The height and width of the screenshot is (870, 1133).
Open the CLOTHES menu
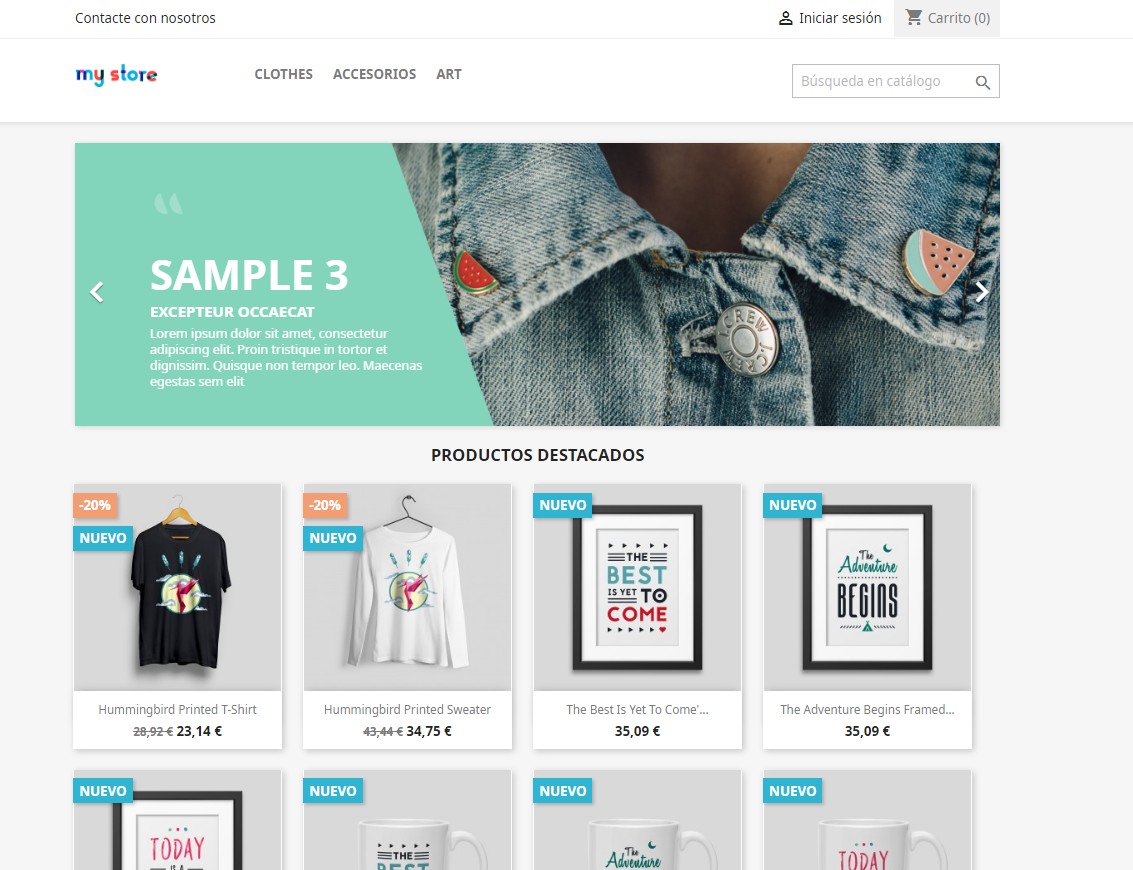(283, 74)
